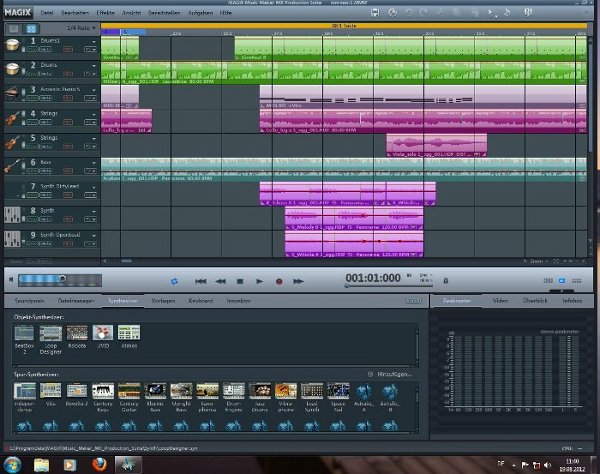
Task: Click the drum instrument icon of track 1
Action: click(x=12, y=45)
